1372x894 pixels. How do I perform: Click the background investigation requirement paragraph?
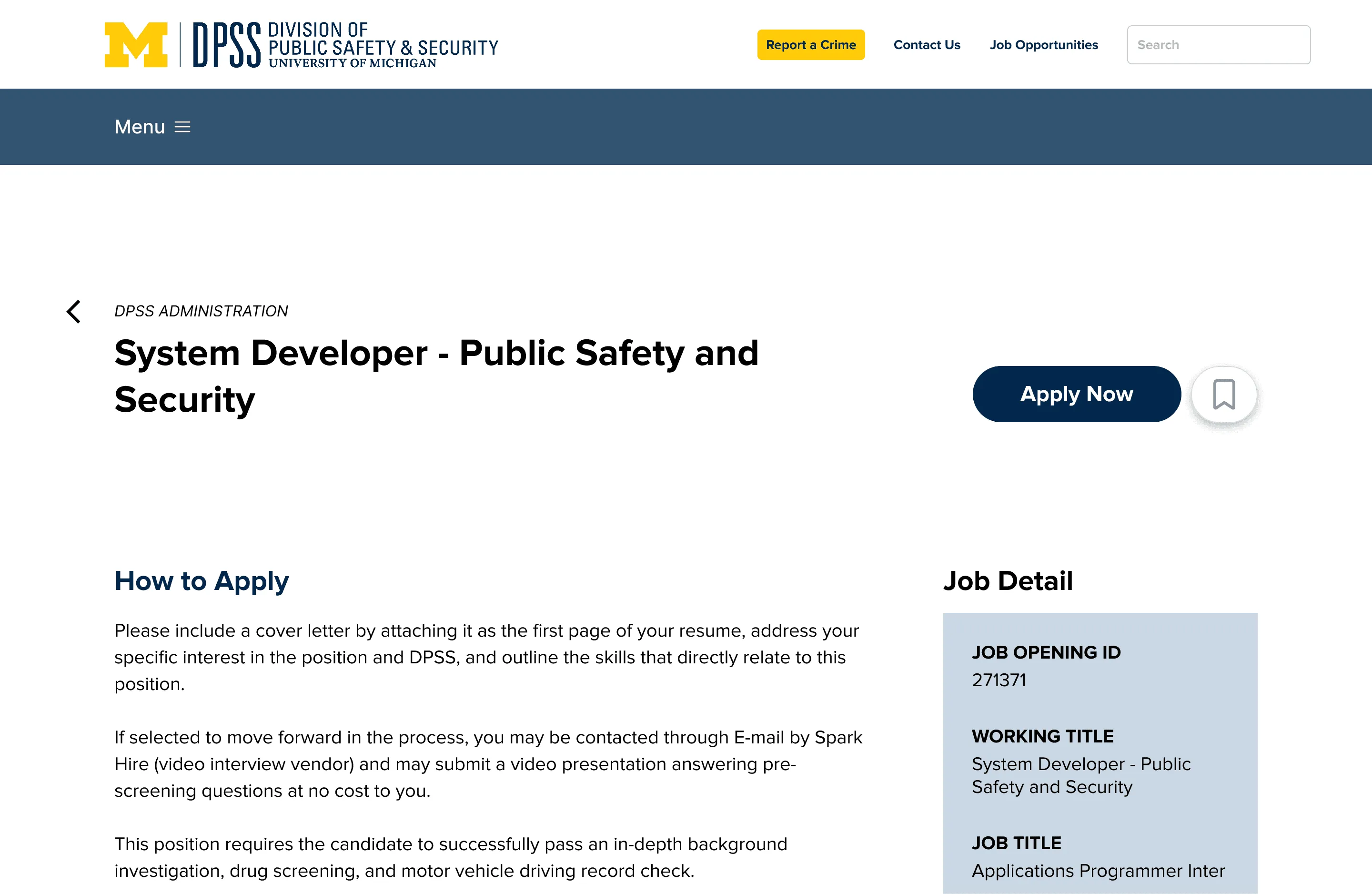point(450,858)
